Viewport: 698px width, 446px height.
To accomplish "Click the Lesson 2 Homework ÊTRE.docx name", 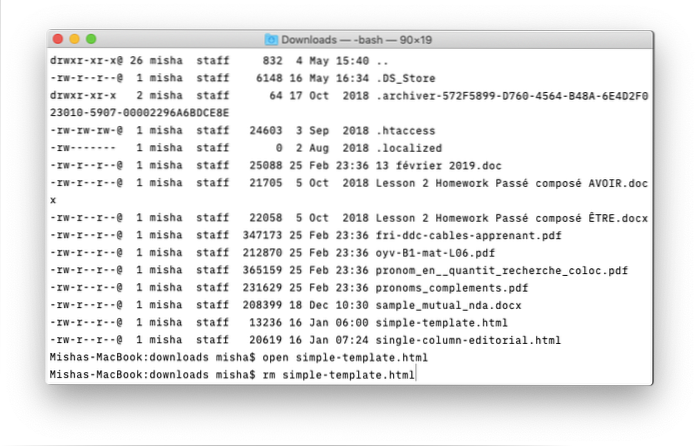I will click(x=512, y=218).
